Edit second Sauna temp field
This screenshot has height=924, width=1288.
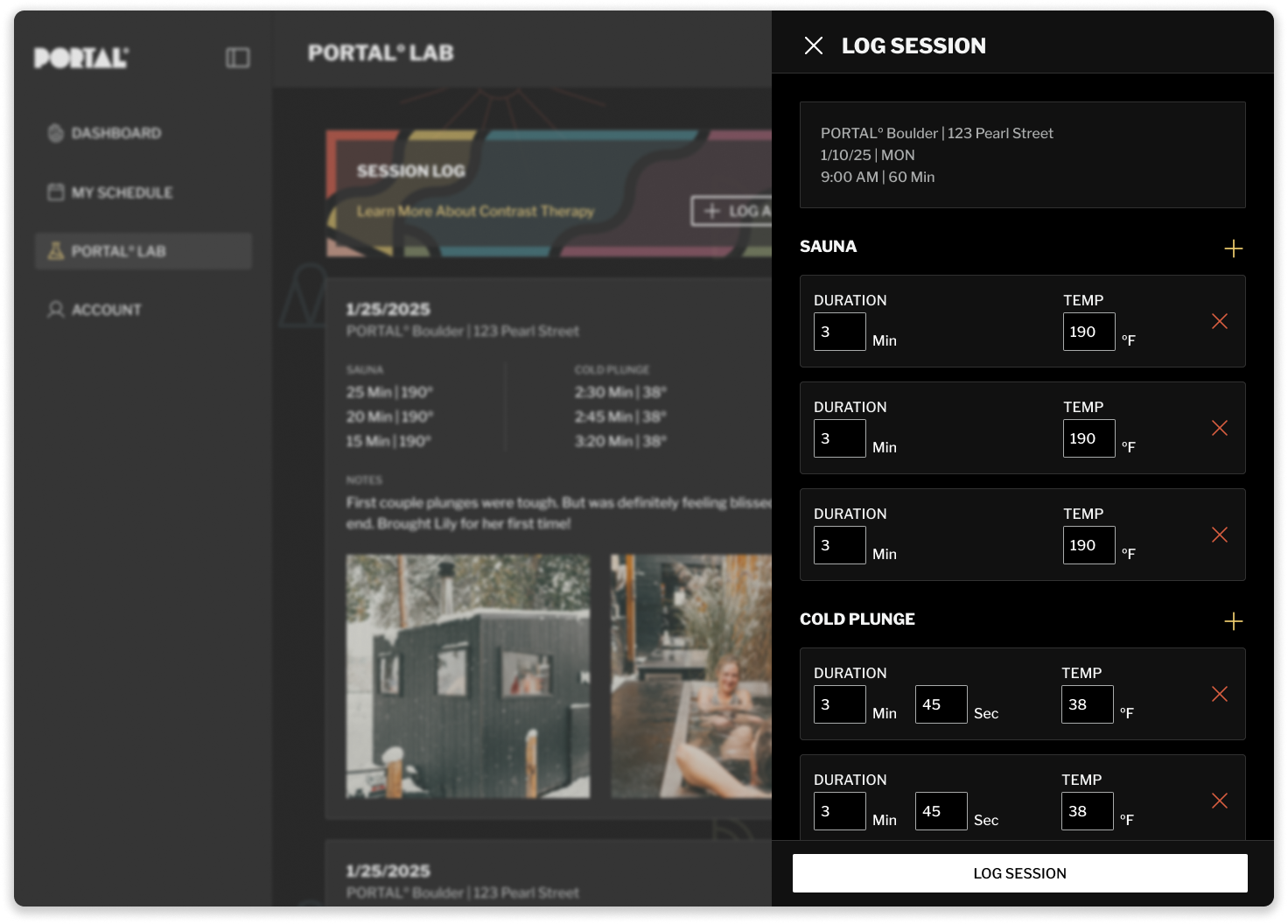[x=1089, y=438]
